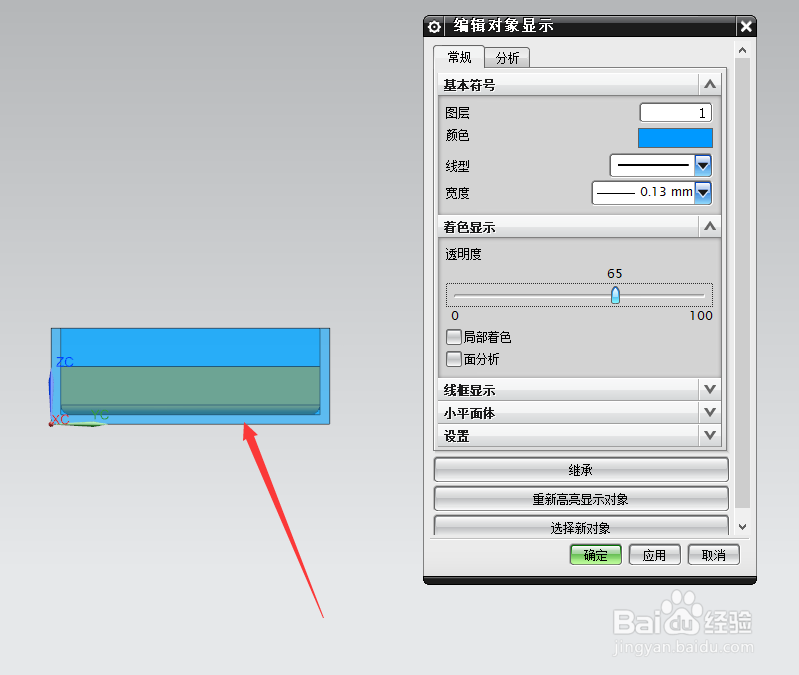Cancel with the 取消 button

[x=714, y=555]
